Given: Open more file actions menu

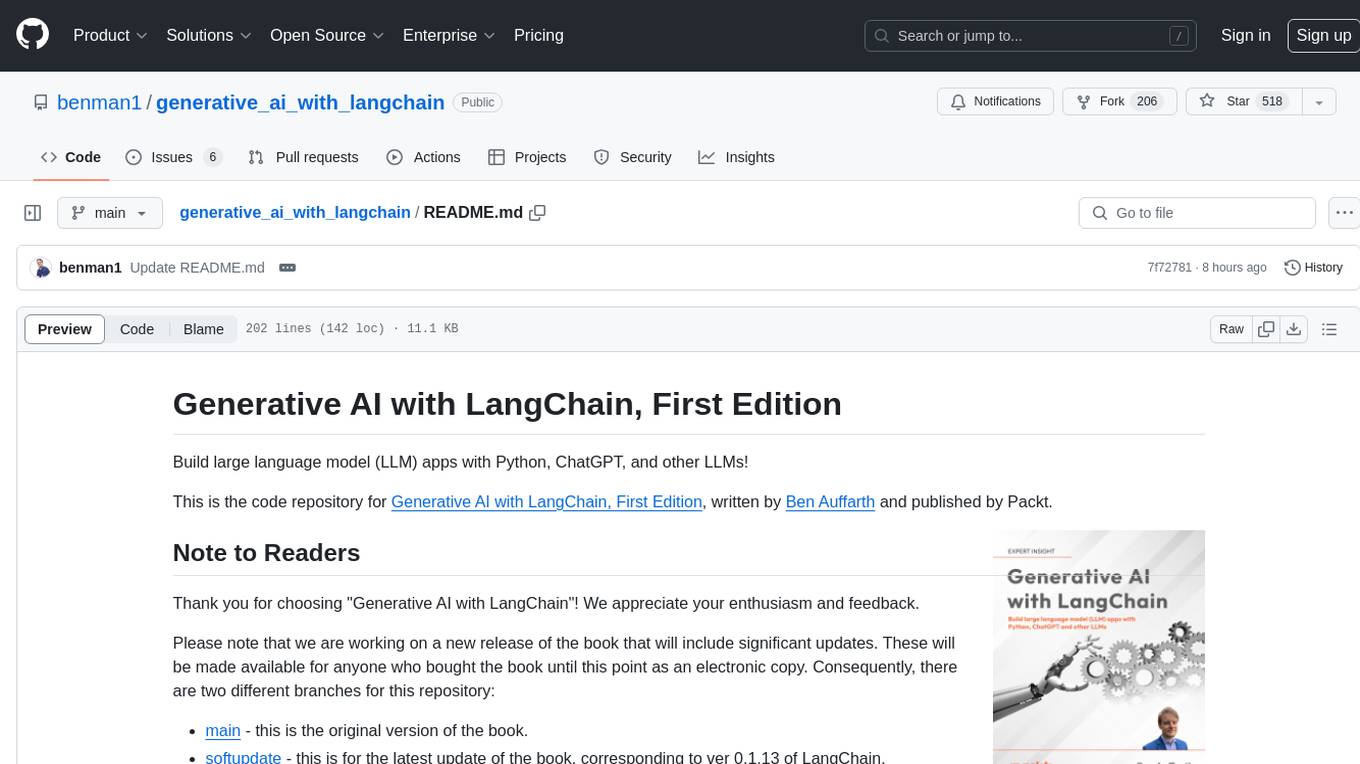Looking at the screenshot, I should pyautogui.click(x=1345, y=213).
